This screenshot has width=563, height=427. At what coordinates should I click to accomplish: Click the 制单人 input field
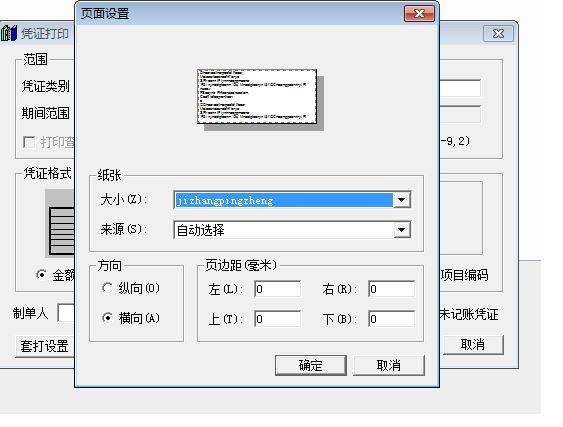coord(66,313)
